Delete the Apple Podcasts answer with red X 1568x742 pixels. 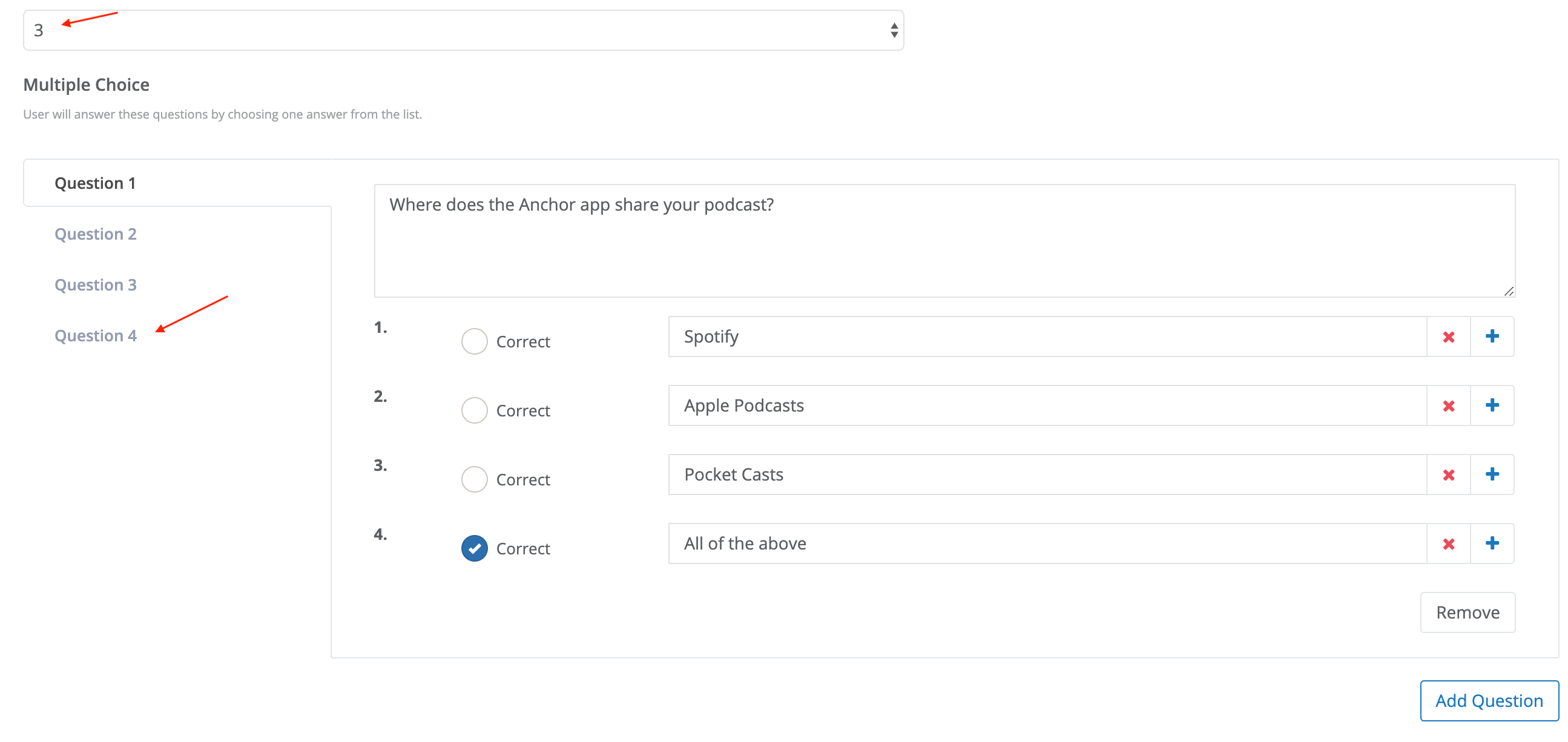pyautogui.click(x=1448, y=405)
